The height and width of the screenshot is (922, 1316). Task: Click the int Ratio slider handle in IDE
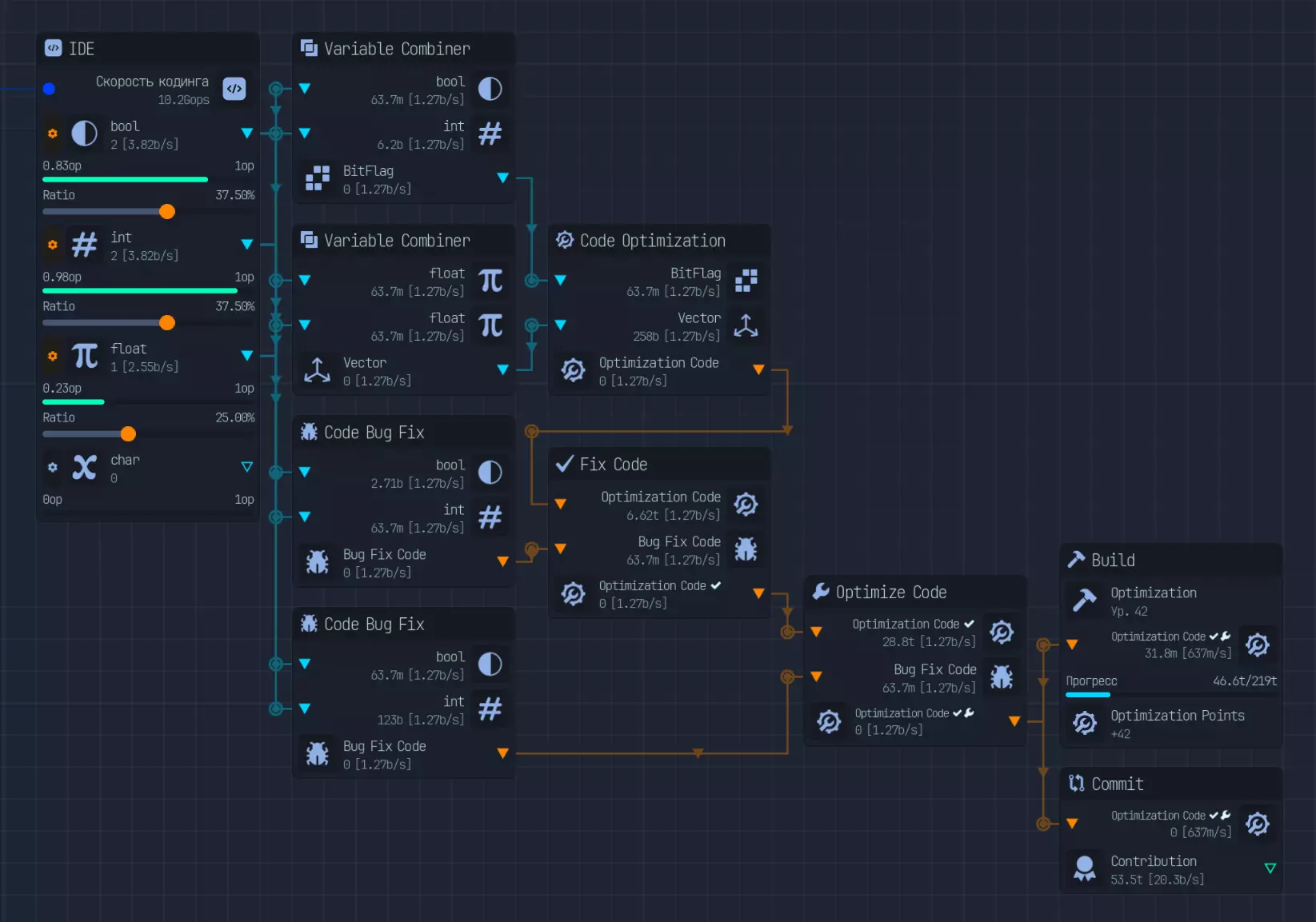[166, 322]
